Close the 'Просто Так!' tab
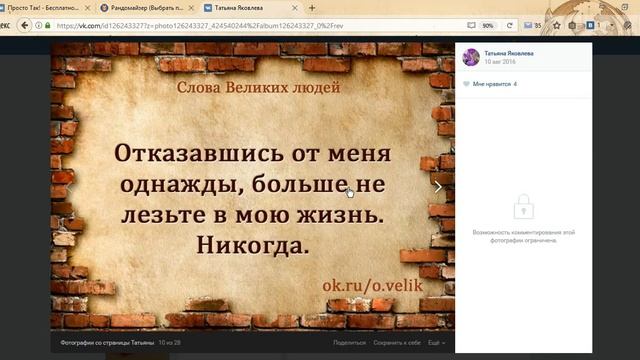 (x=87, y=8)
